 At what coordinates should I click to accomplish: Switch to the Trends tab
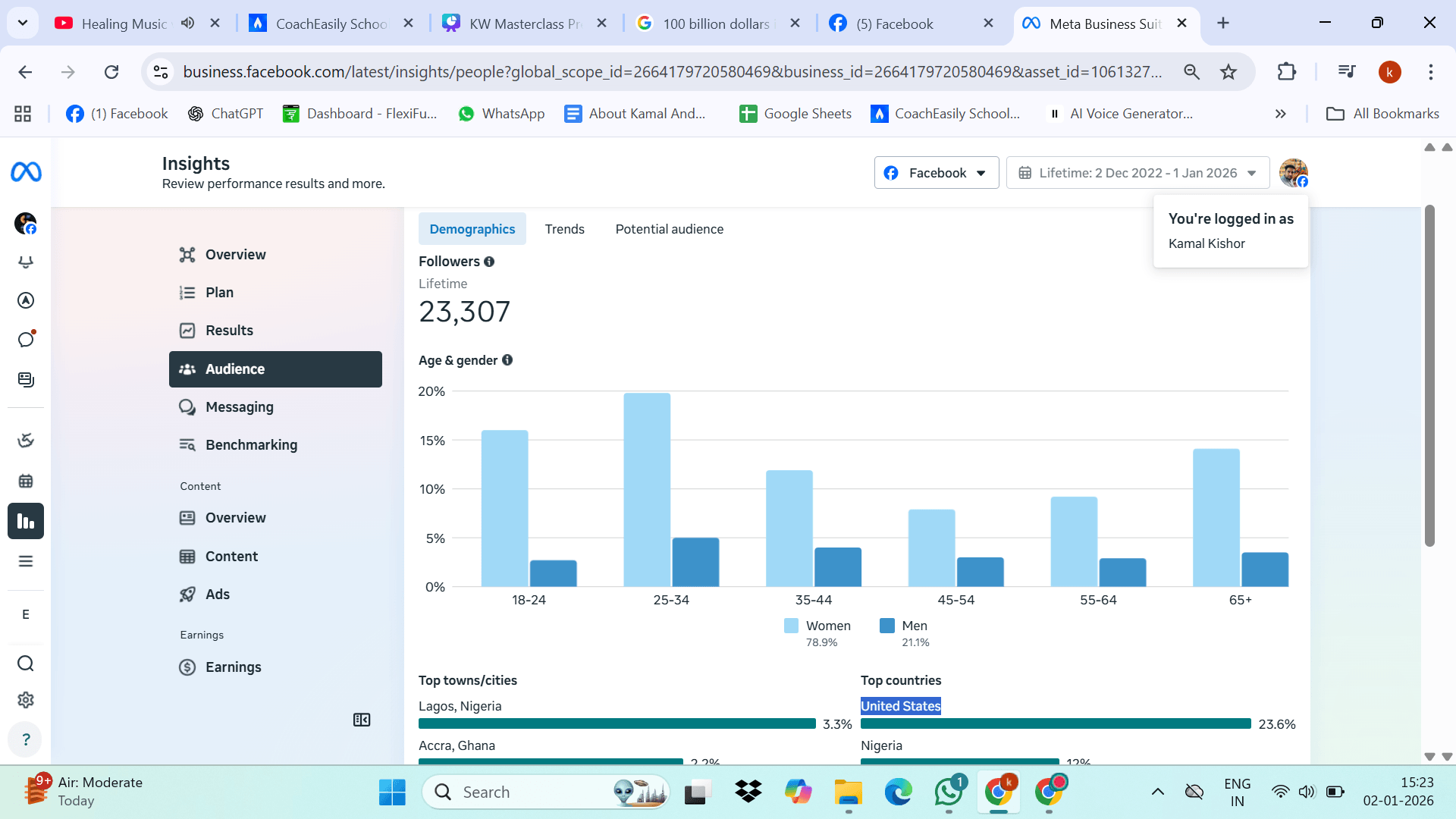pos(564,229)
